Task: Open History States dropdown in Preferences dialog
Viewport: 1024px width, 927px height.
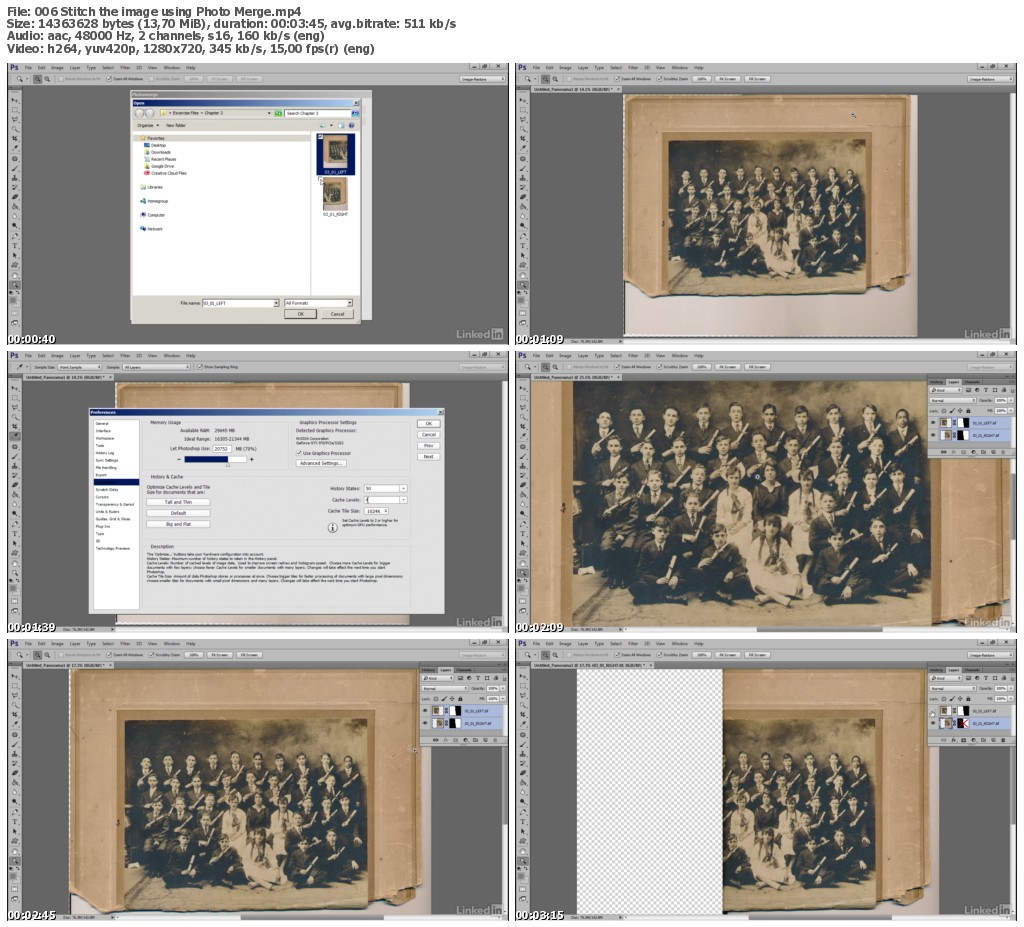Action: point(404,489)
